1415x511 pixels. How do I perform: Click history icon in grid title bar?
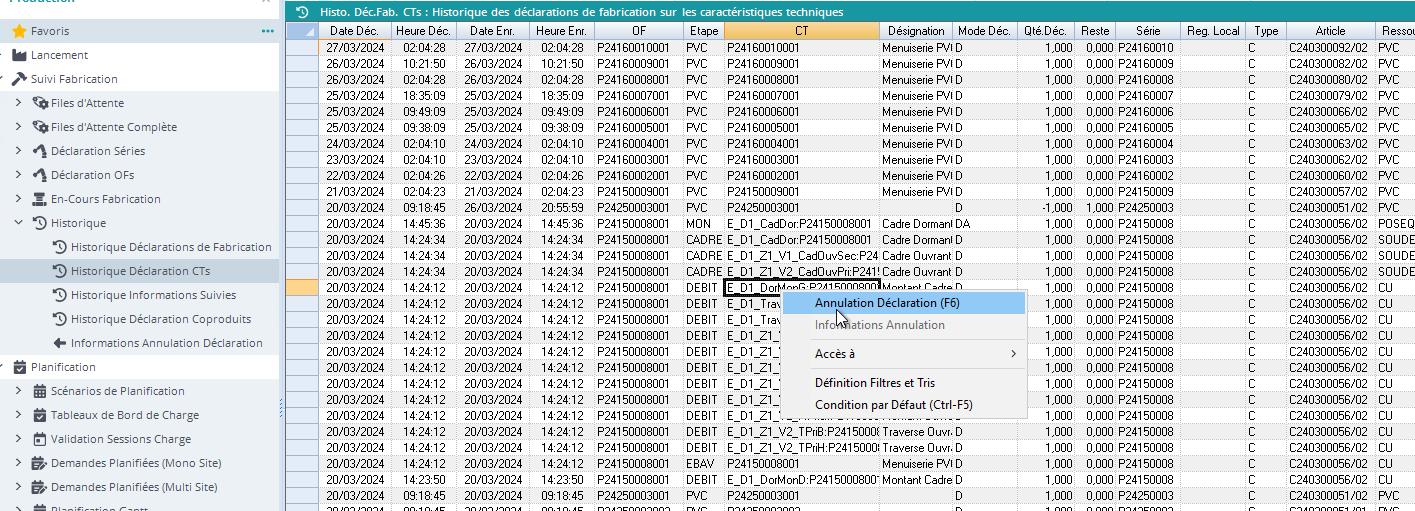[x=302, y=12]
